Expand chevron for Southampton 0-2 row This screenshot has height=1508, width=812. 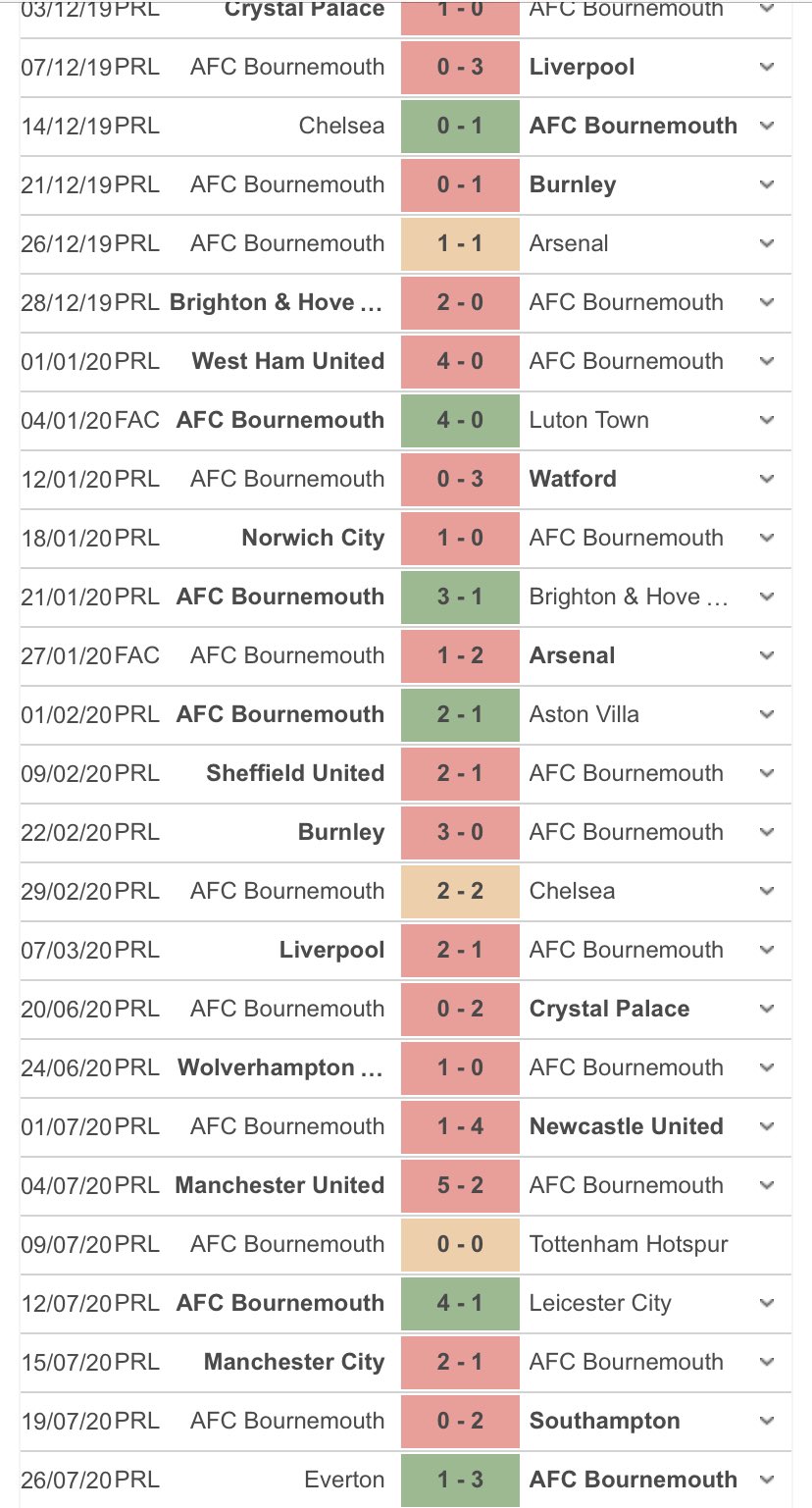pyautogui.click(x=767, y=1422)
